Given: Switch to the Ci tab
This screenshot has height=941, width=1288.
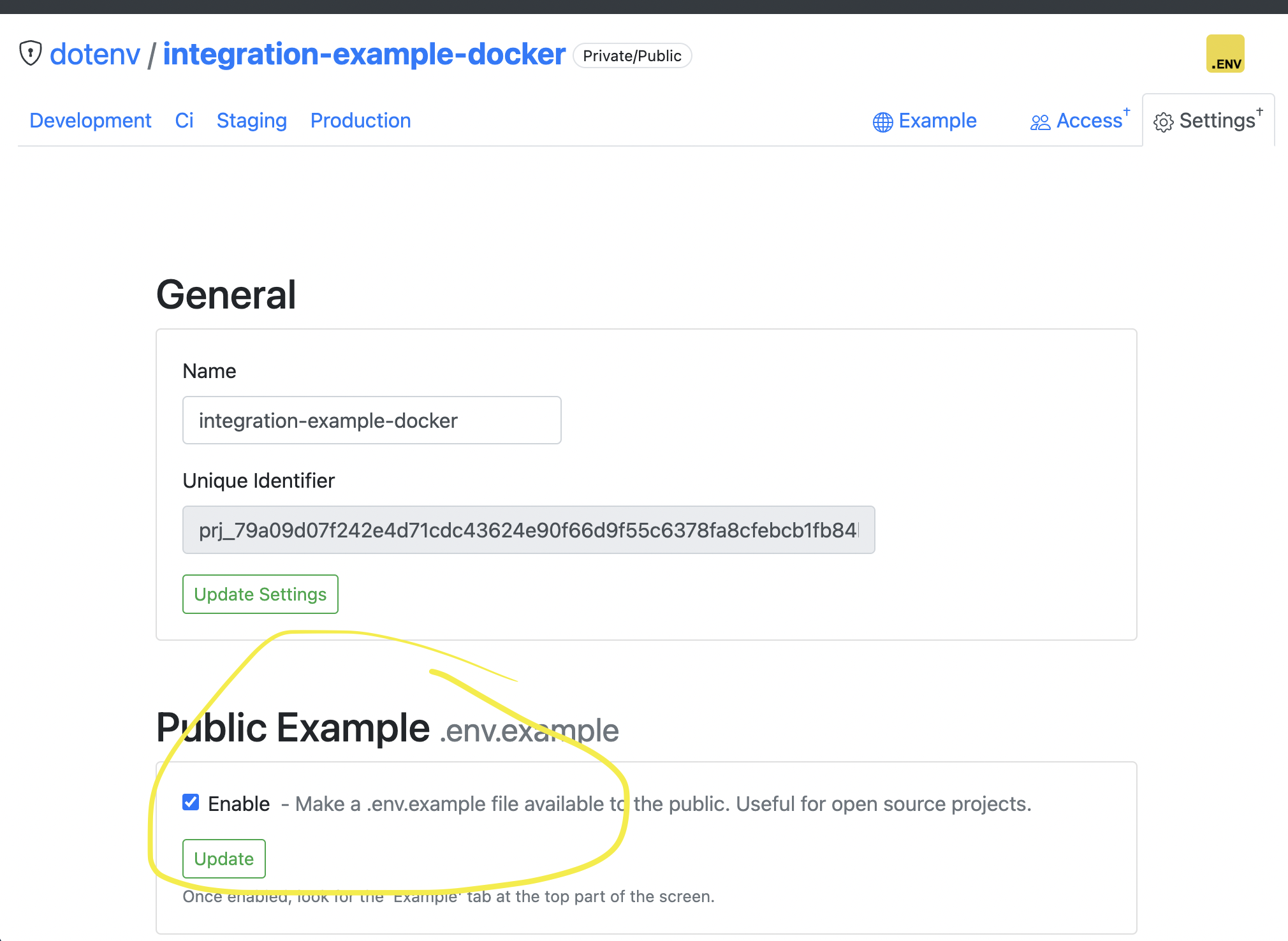Looking at the screenshot, I should click(x=184, y=120).
